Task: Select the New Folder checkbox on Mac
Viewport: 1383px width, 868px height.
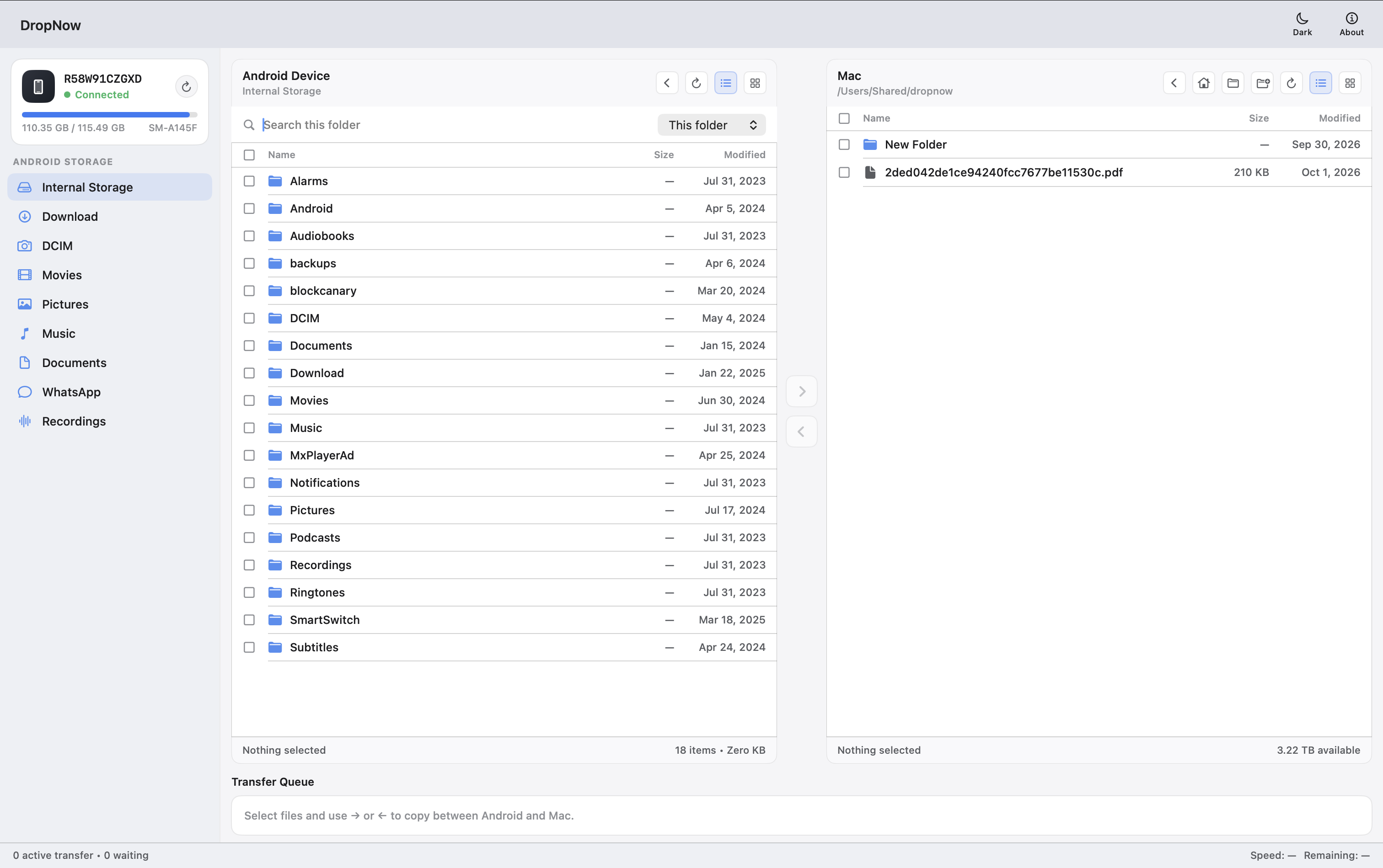Action: tap(844, 144)
